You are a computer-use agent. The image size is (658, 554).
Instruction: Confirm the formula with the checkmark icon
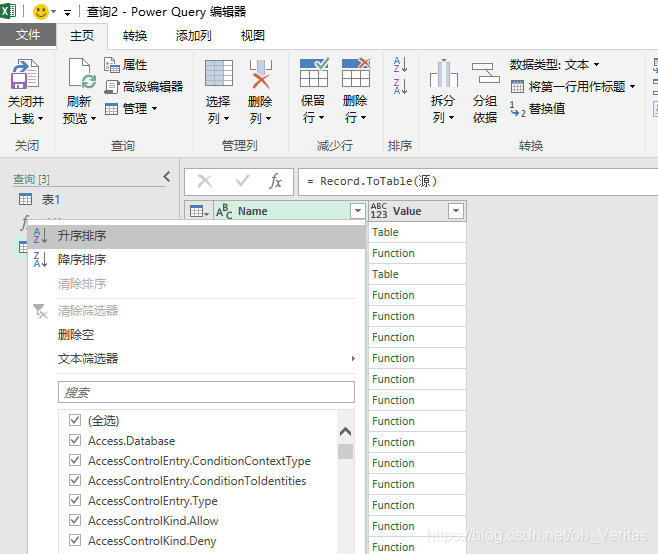point(242,181)
